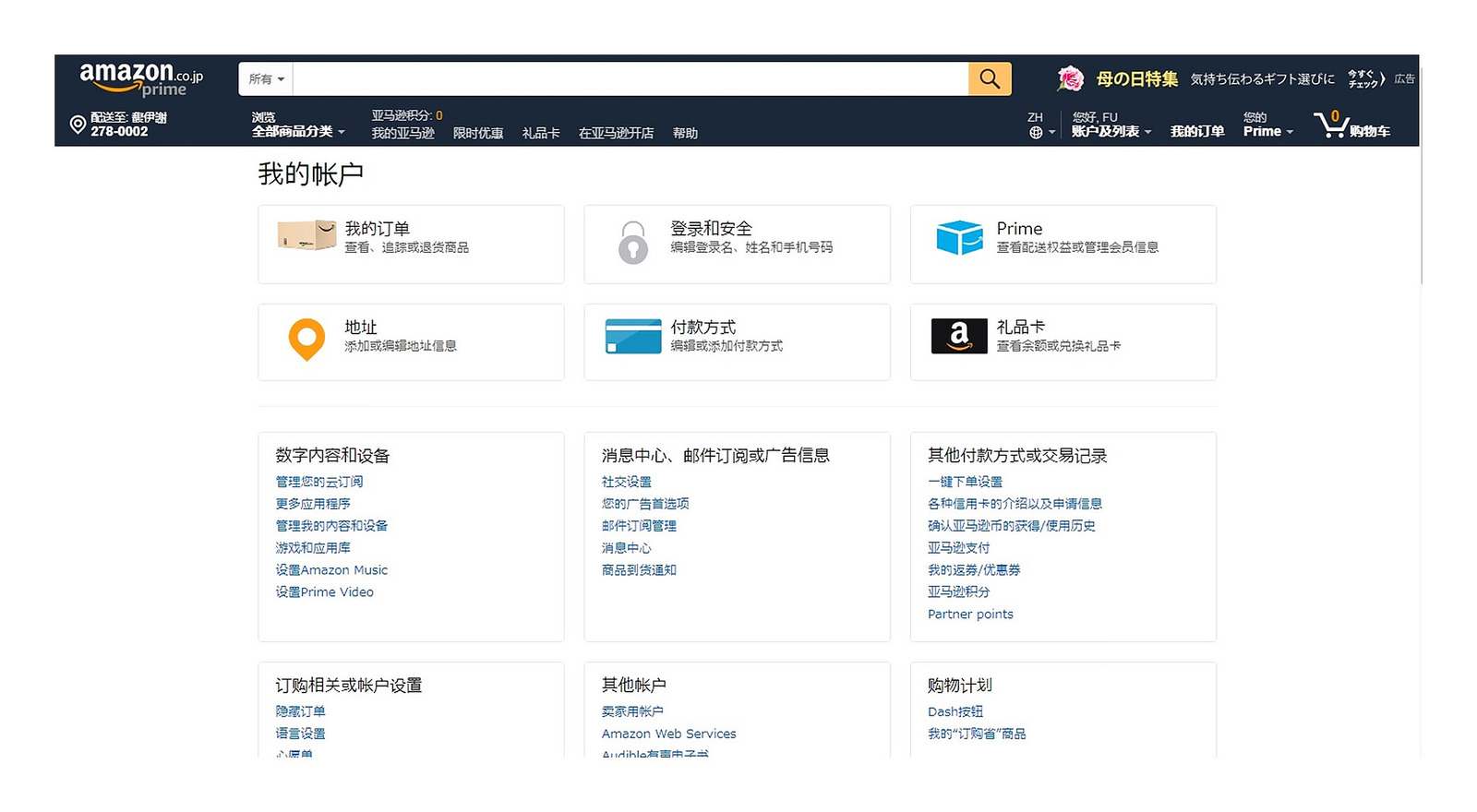Open the shopping cart icon
1477x812 pixels.
click(1331, 125)
